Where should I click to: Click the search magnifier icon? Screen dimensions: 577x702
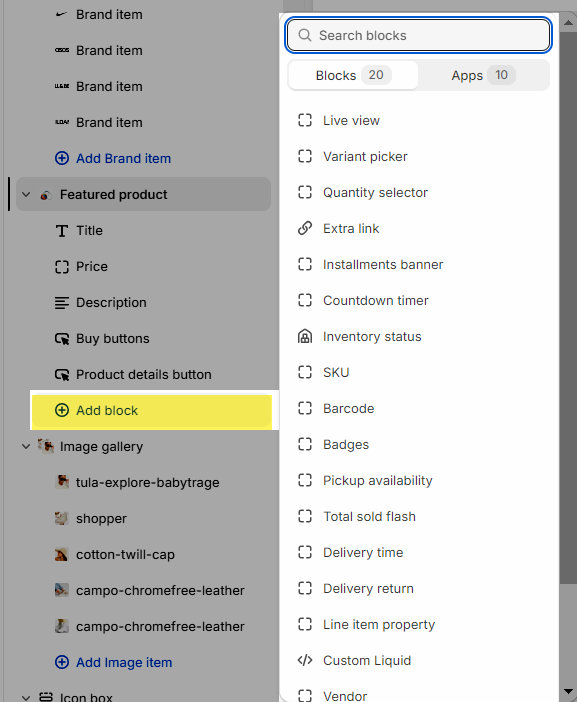point(305,35)
